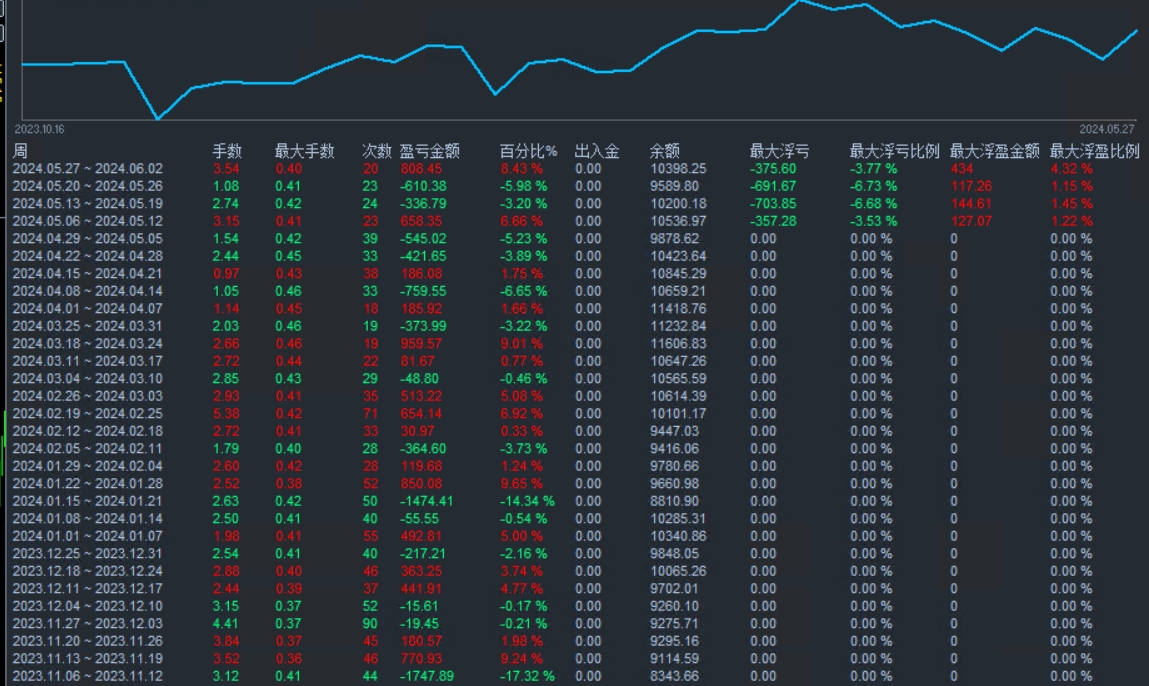
Task: Select week row 2024.05.13 ~ 2024.05.19
Action: pos(574,204)
